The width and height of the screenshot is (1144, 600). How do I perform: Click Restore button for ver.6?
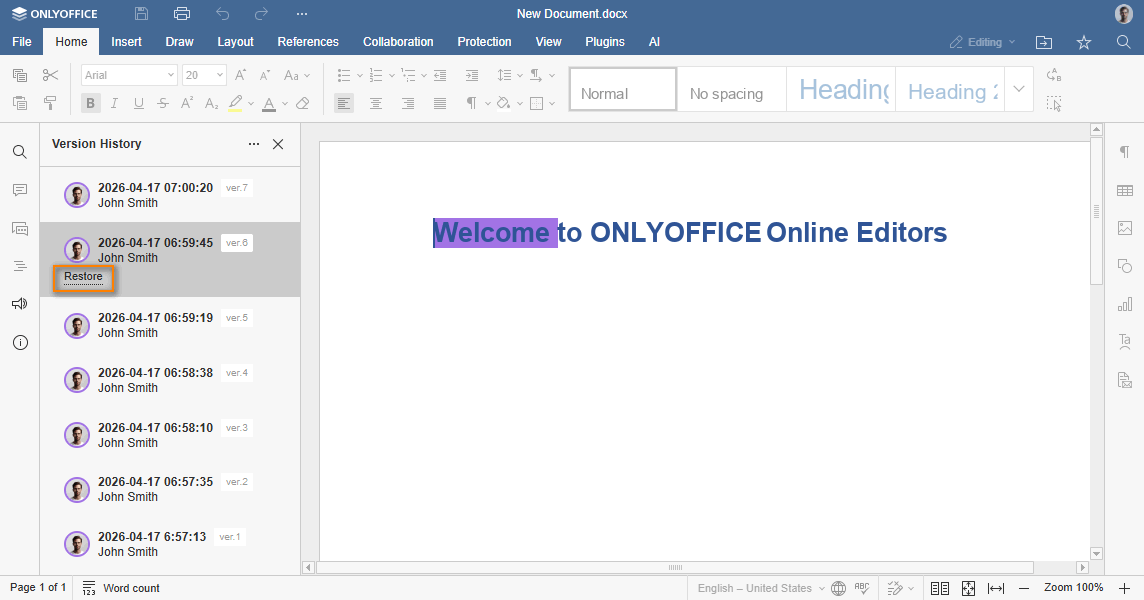click(x=83, y=277)
